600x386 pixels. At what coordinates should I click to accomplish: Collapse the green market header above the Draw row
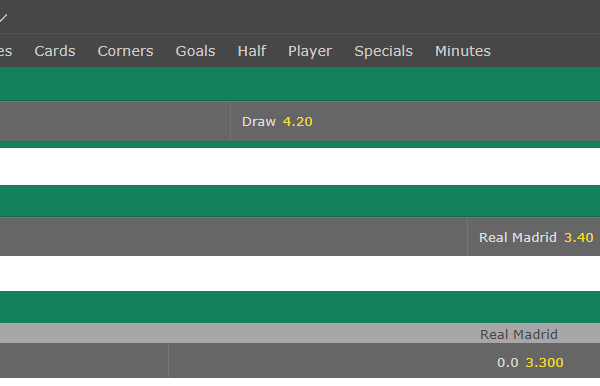tap(300, 84)
